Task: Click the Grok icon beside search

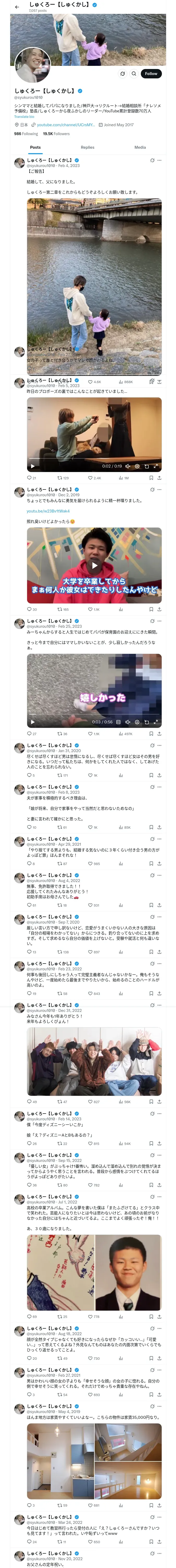Action: point(123,74)
